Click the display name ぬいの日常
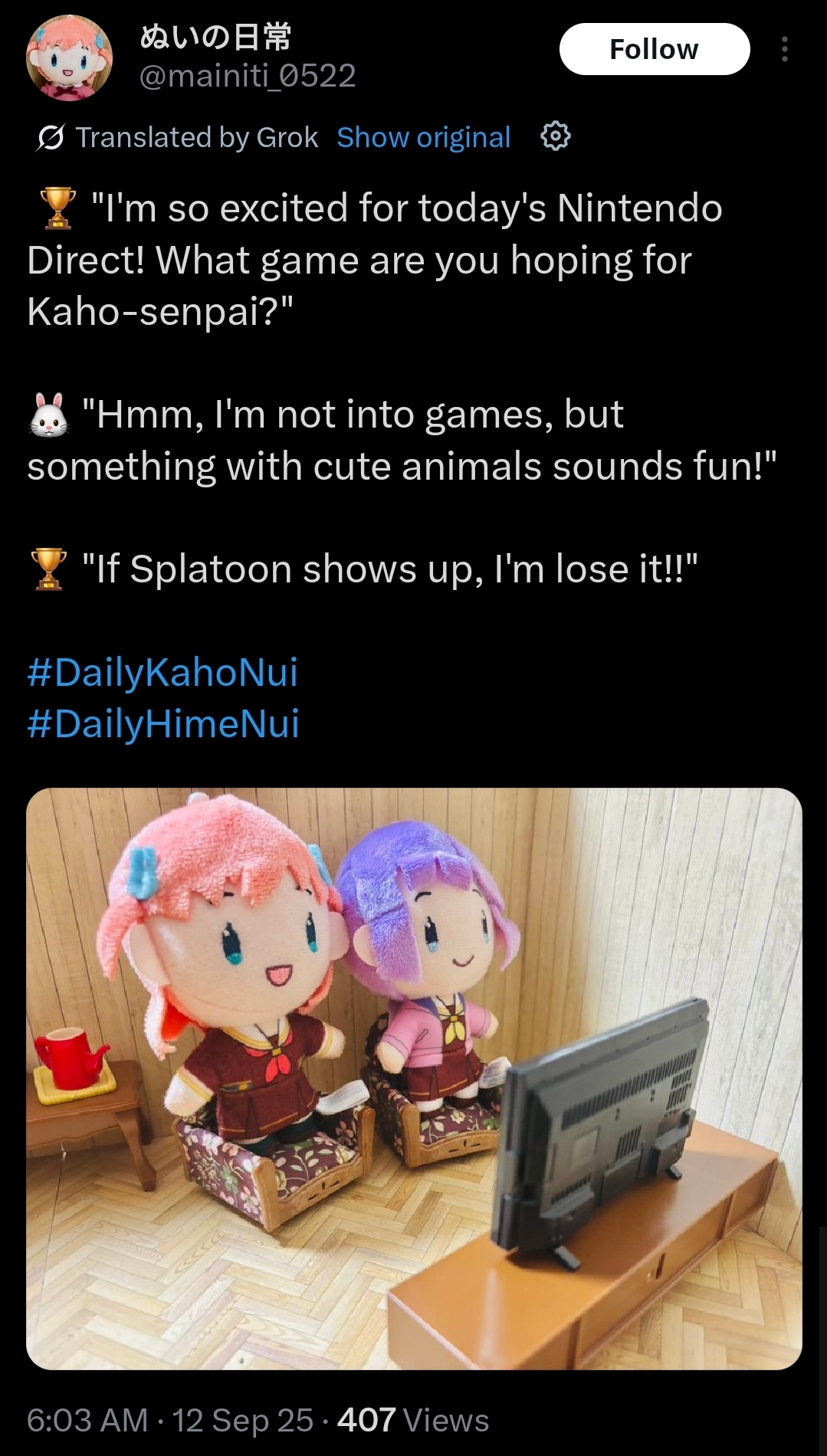Viewport: 827px width, 1456px height. tap(215, 36)
